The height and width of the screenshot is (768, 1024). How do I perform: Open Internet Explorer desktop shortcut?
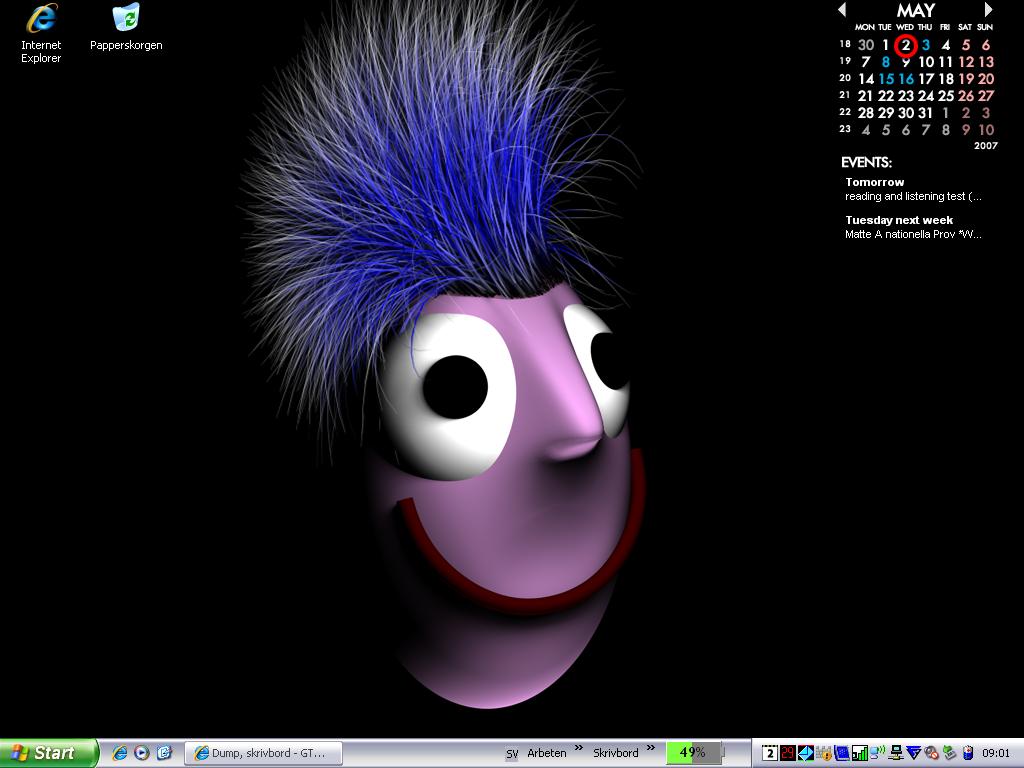pos(41,20)
